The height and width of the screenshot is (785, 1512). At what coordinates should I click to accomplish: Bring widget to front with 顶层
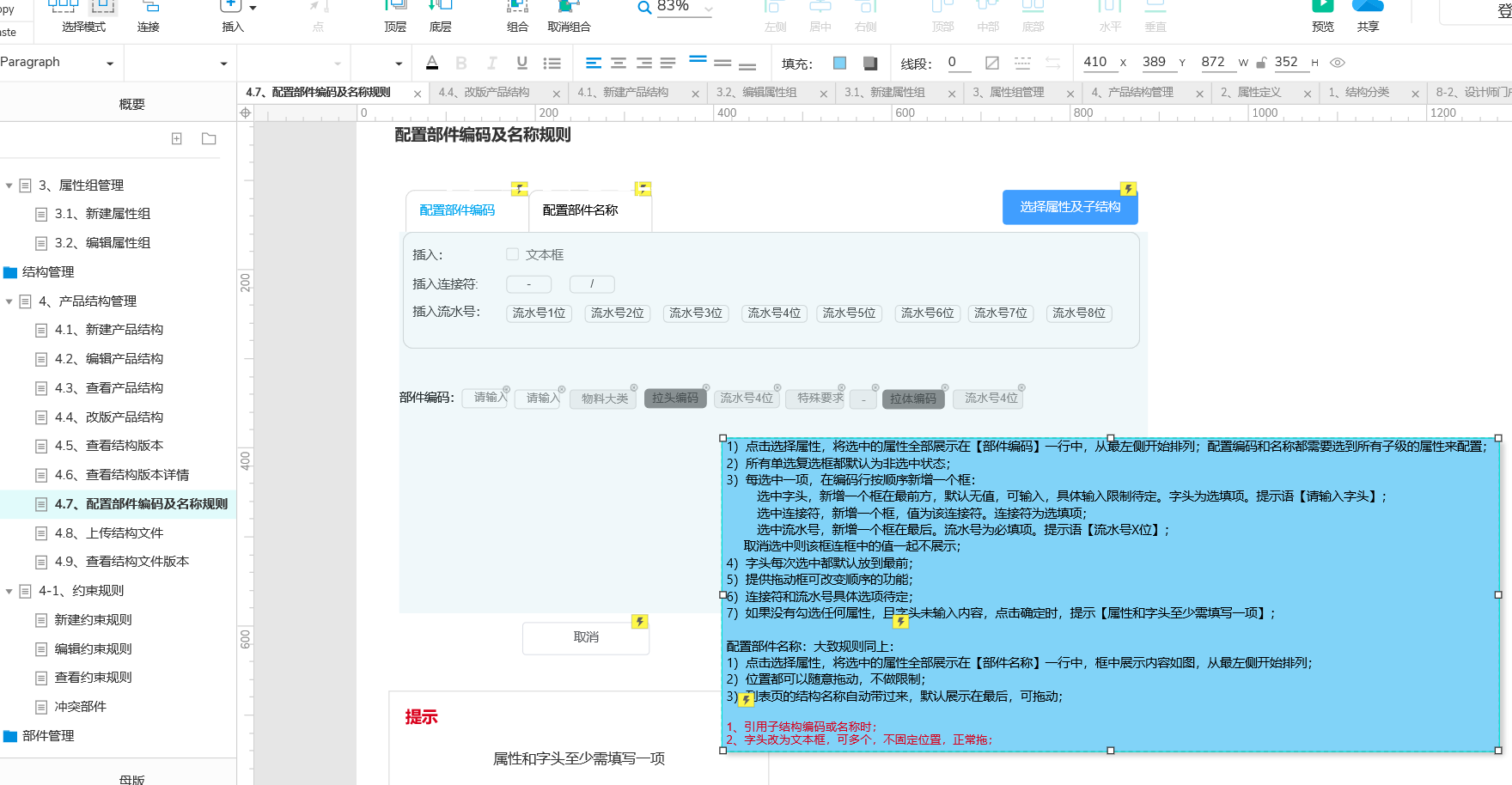[395, 15]
